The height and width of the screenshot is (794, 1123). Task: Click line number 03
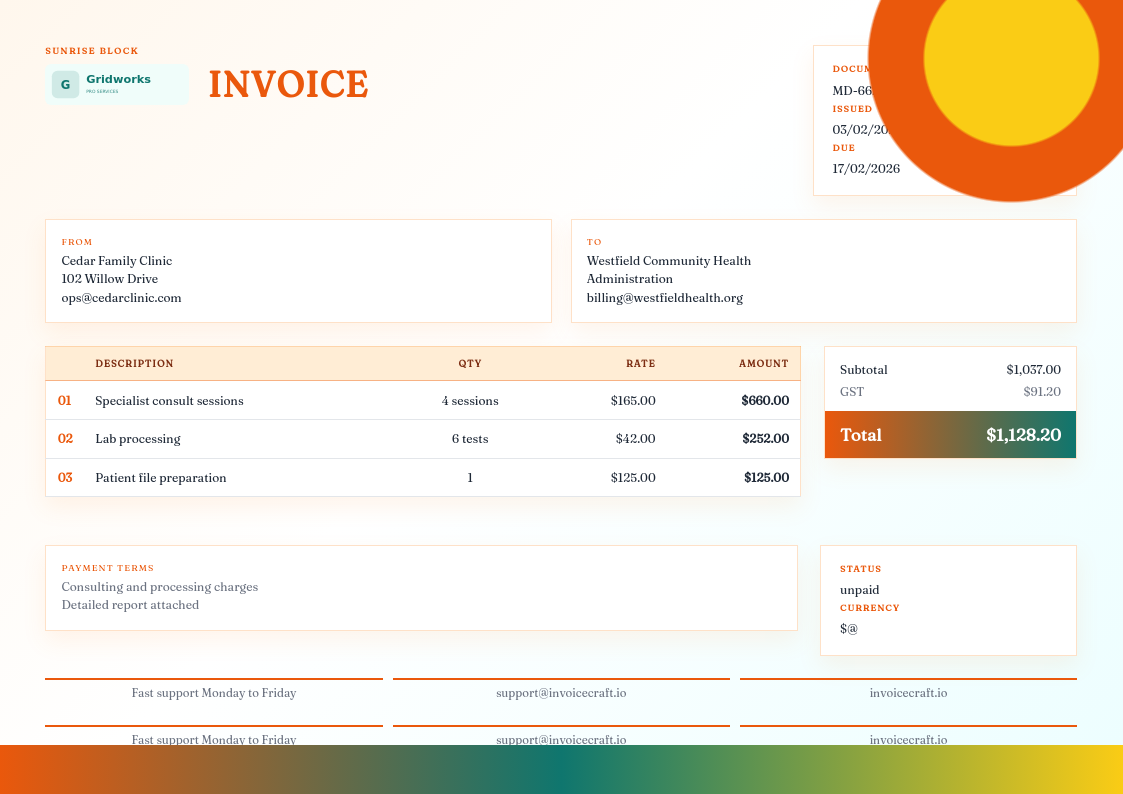65,477
